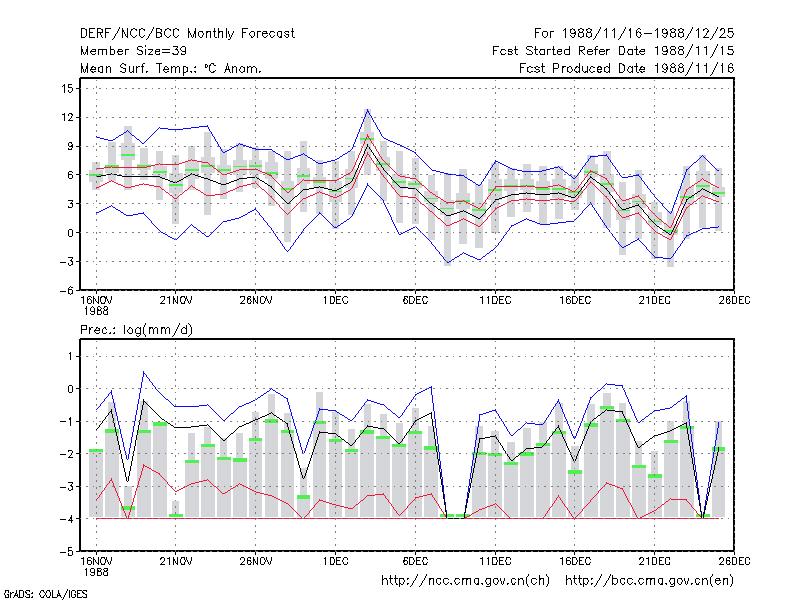Viewport: 800px width, 600px height.
Task: Click the 15 value on temperature y-axis
Action: point(67,89)
